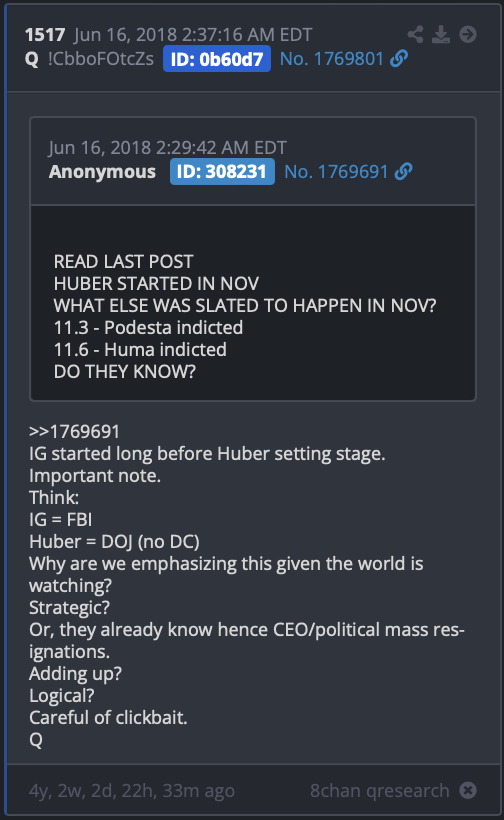Click the Jun 16, 2018 2:37:16 AM EDT timestamp

coord(193,35)
